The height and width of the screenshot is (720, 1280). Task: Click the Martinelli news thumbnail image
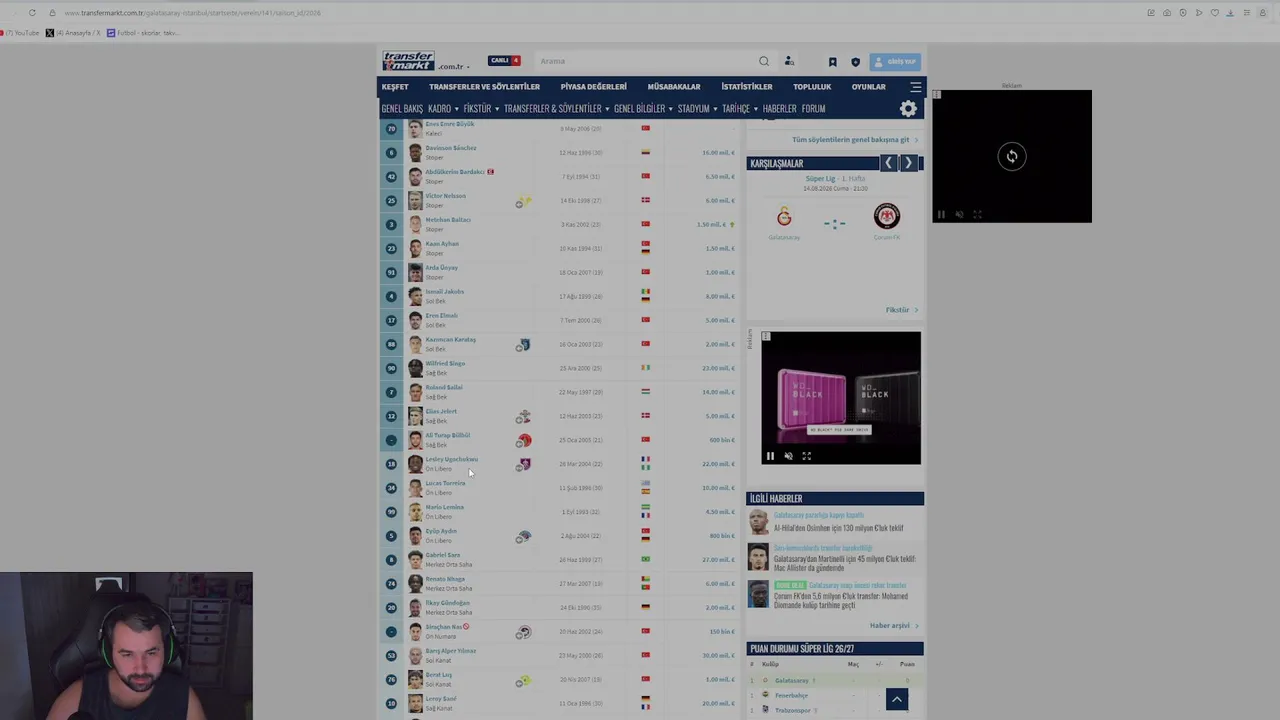tap(758, 557)
